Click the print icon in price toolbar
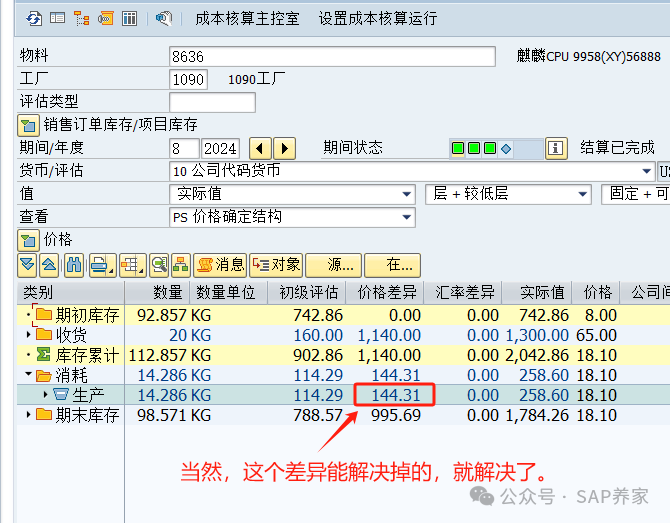 101,265
